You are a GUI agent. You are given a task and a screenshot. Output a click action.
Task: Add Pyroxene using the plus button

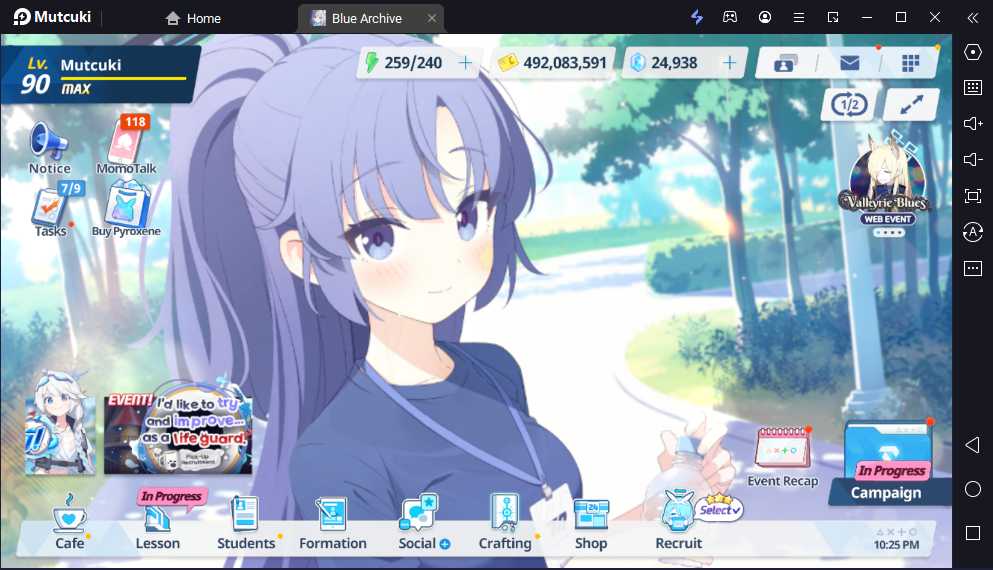point(730,63)
